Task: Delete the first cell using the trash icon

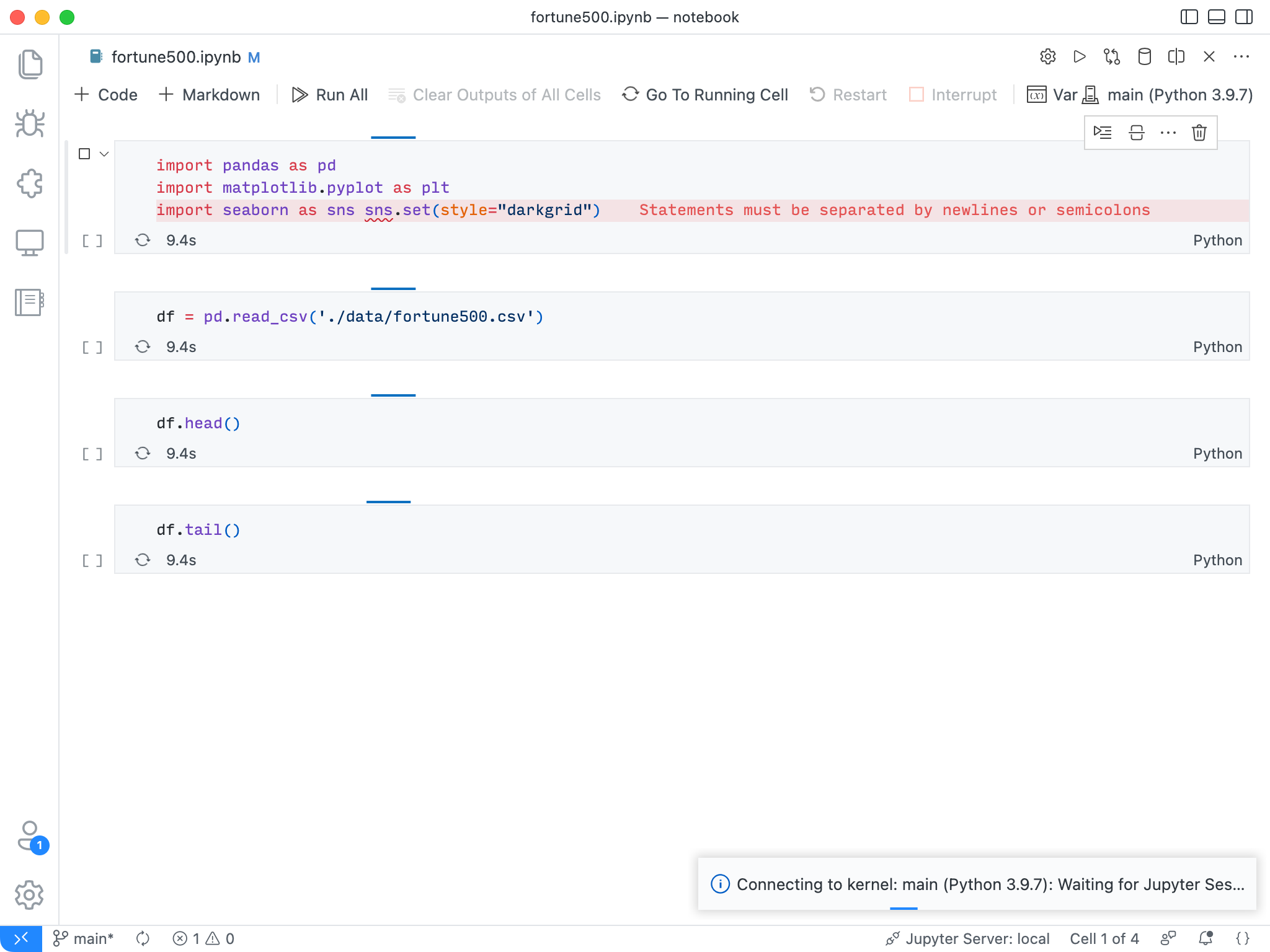Action: (x=1199, y=133)
